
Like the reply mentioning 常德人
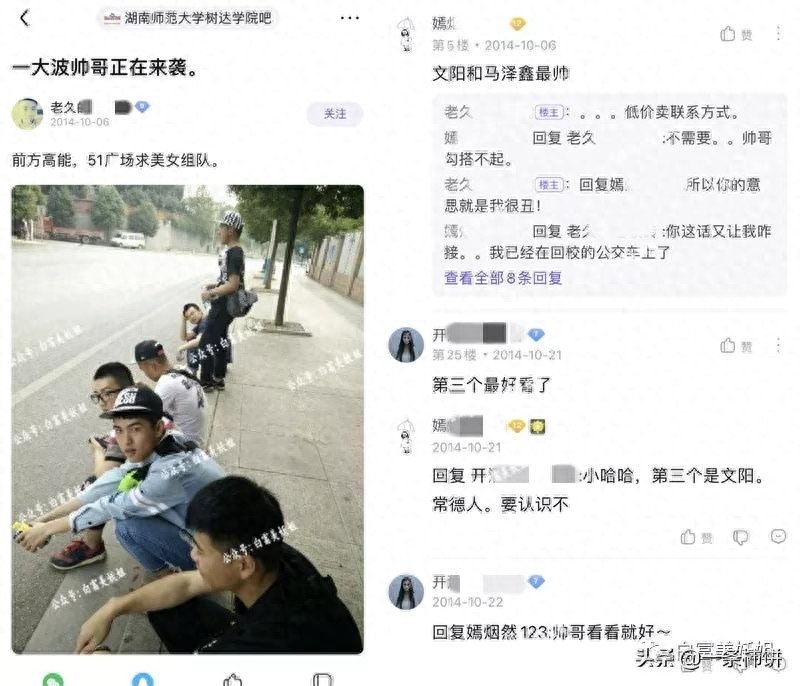[x=696, y=537]
